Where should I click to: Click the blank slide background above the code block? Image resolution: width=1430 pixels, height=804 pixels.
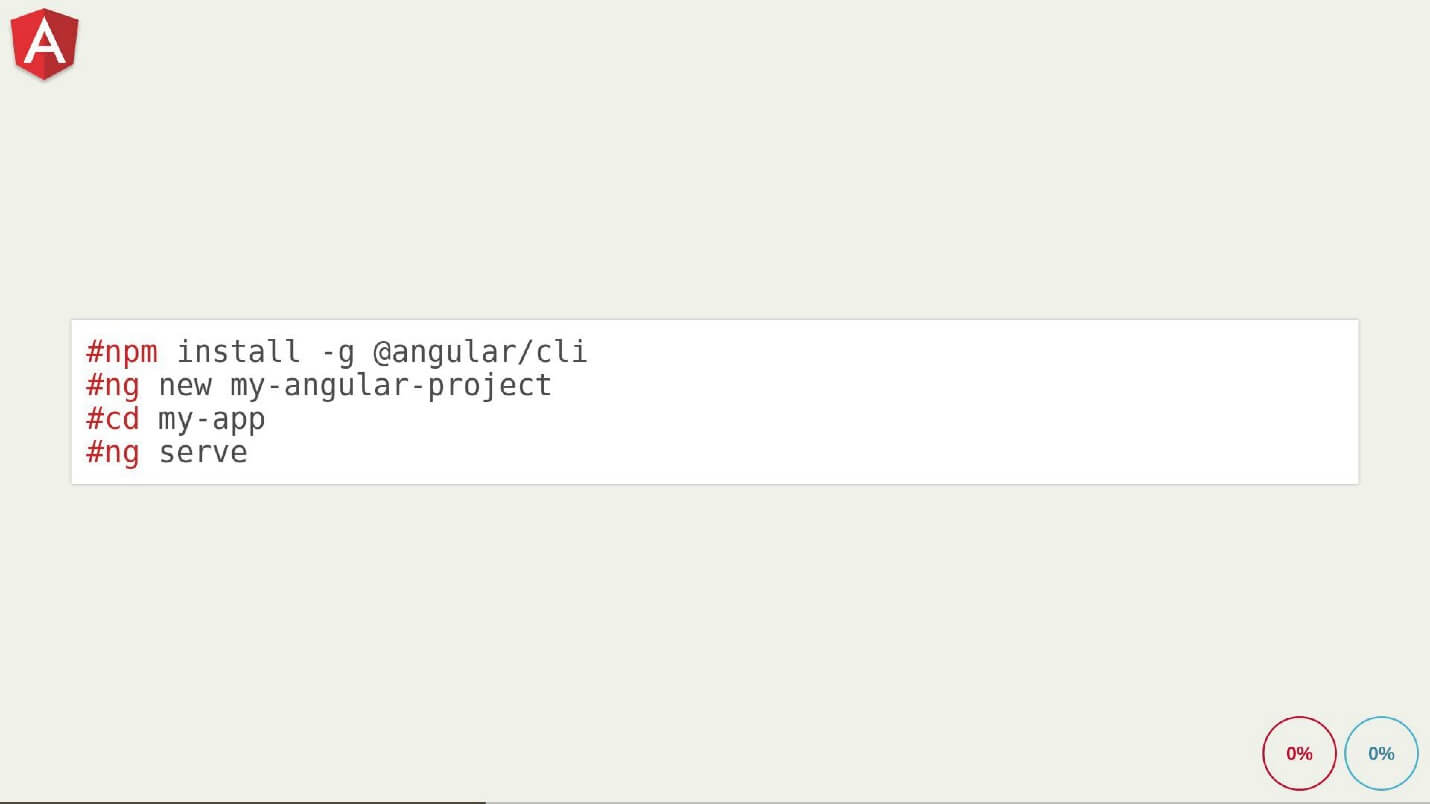[700, 180]
